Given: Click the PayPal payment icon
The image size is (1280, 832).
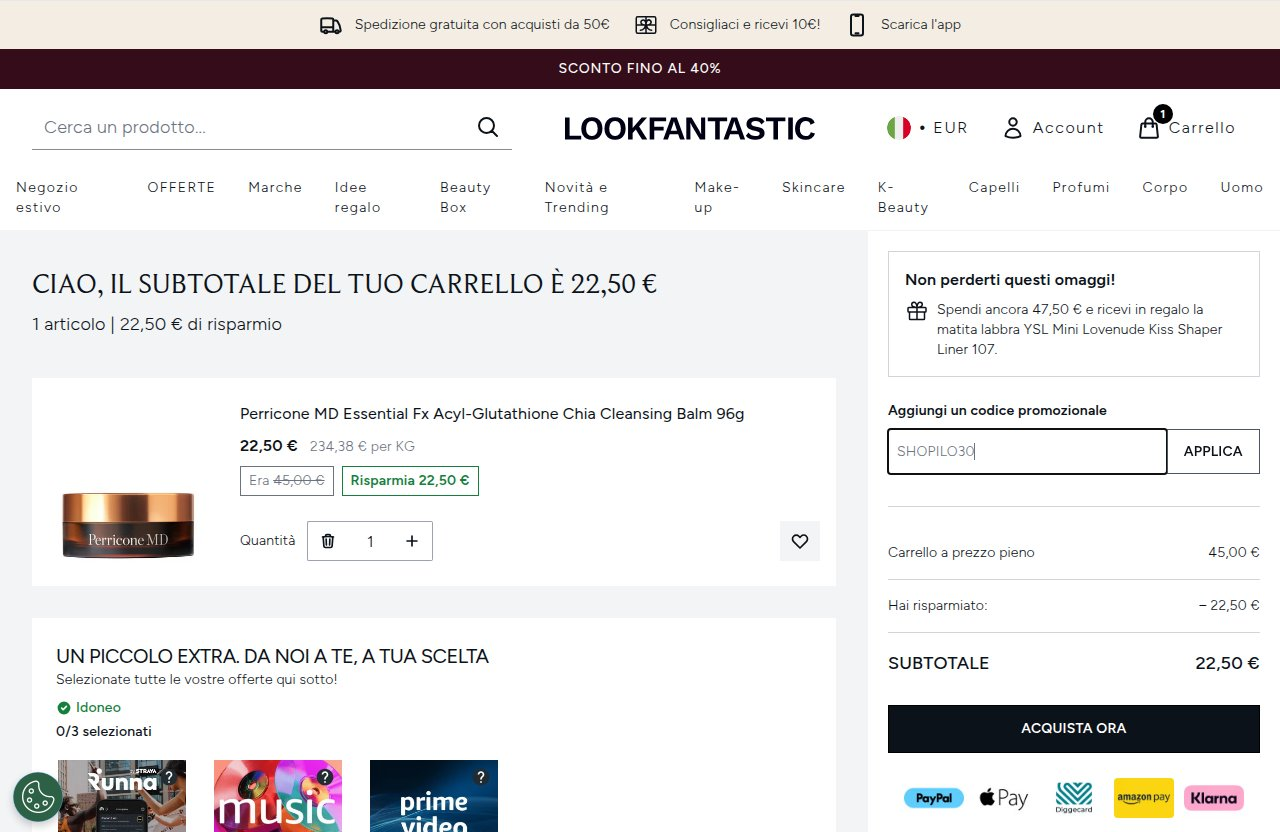Looking at the screenshot, I should click(x=934, y=798).
